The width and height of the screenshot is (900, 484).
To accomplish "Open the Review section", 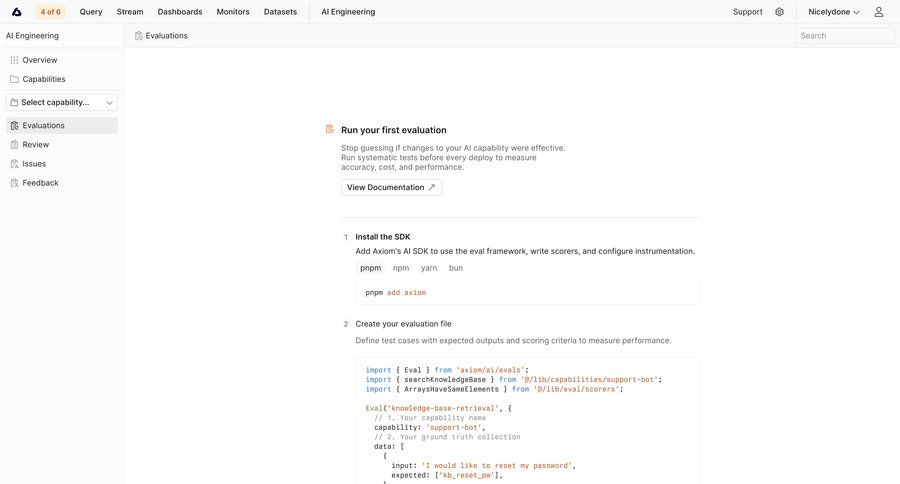I will [62, 145].
